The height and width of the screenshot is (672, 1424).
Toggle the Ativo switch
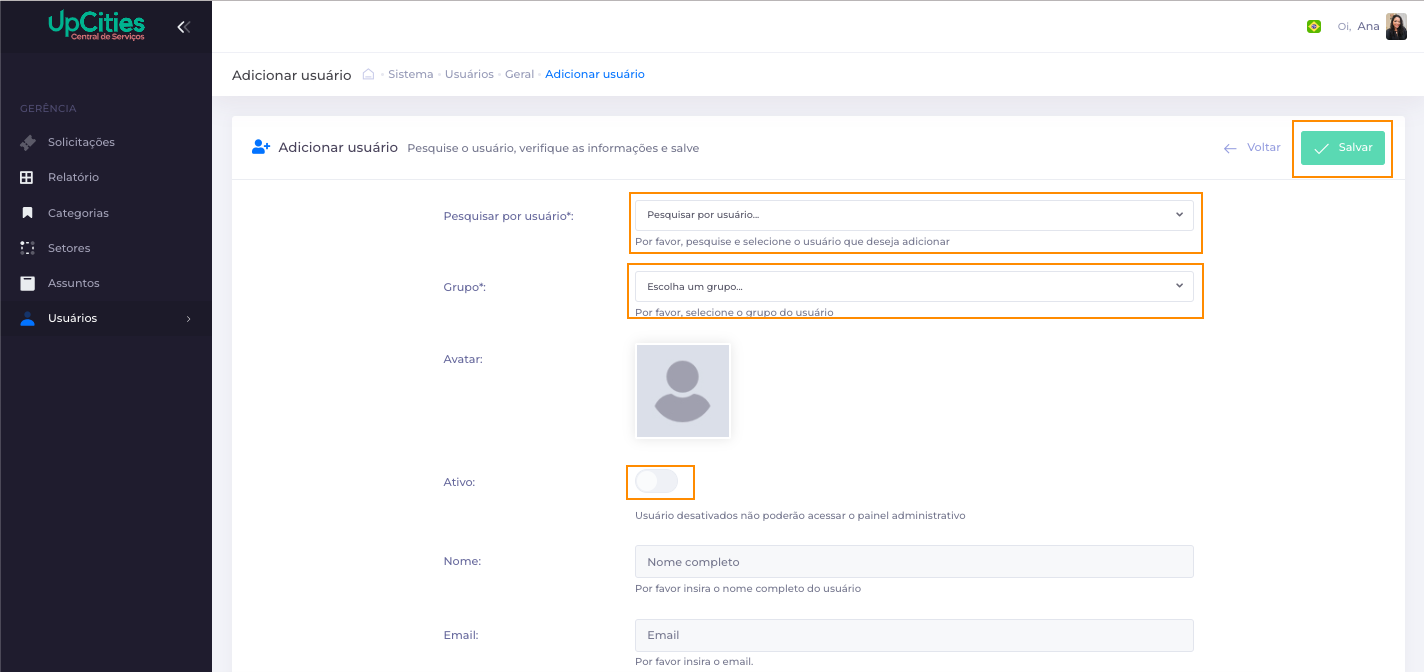(657, 481)
